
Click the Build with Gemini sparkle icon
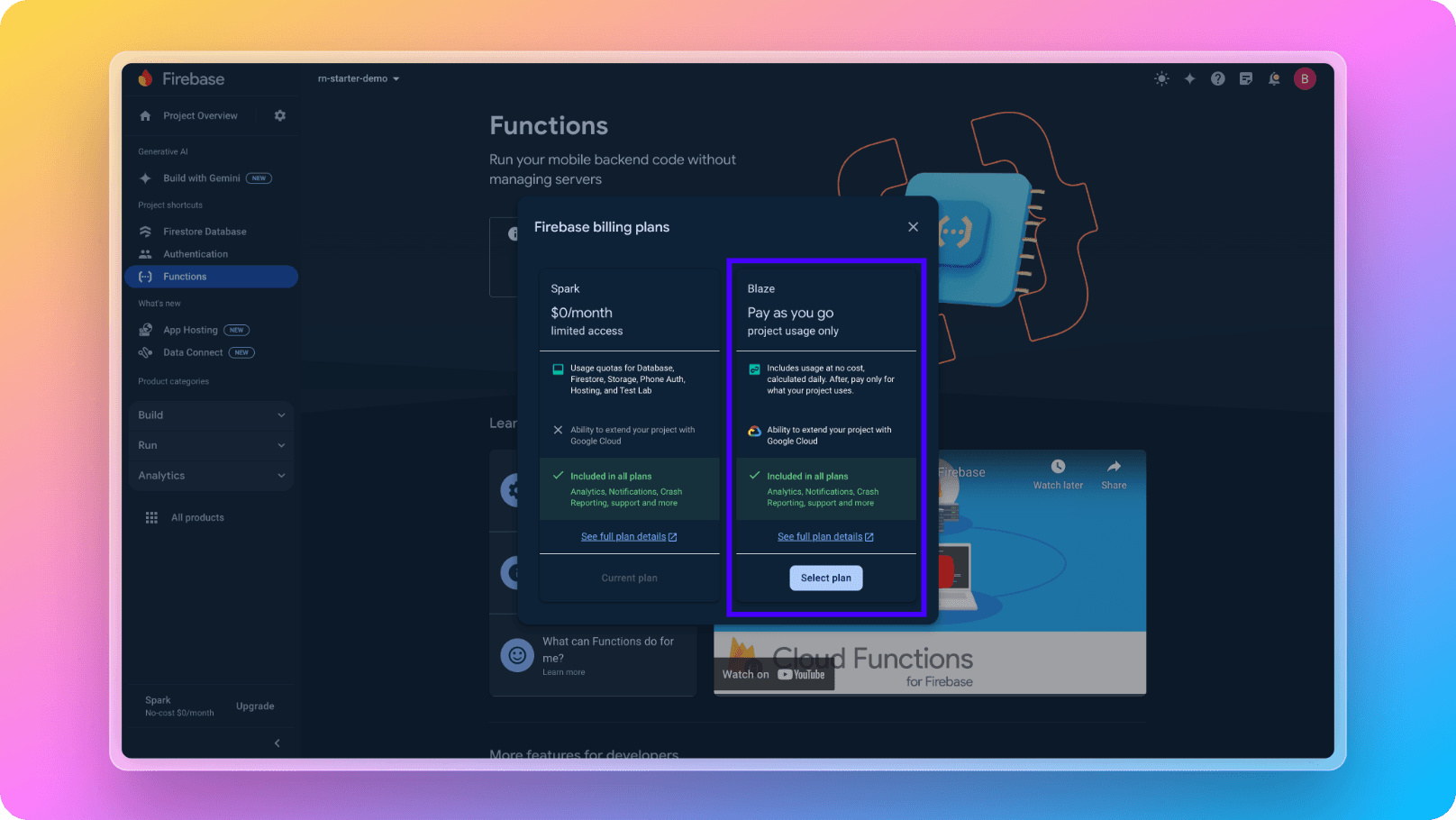[145, 178]
